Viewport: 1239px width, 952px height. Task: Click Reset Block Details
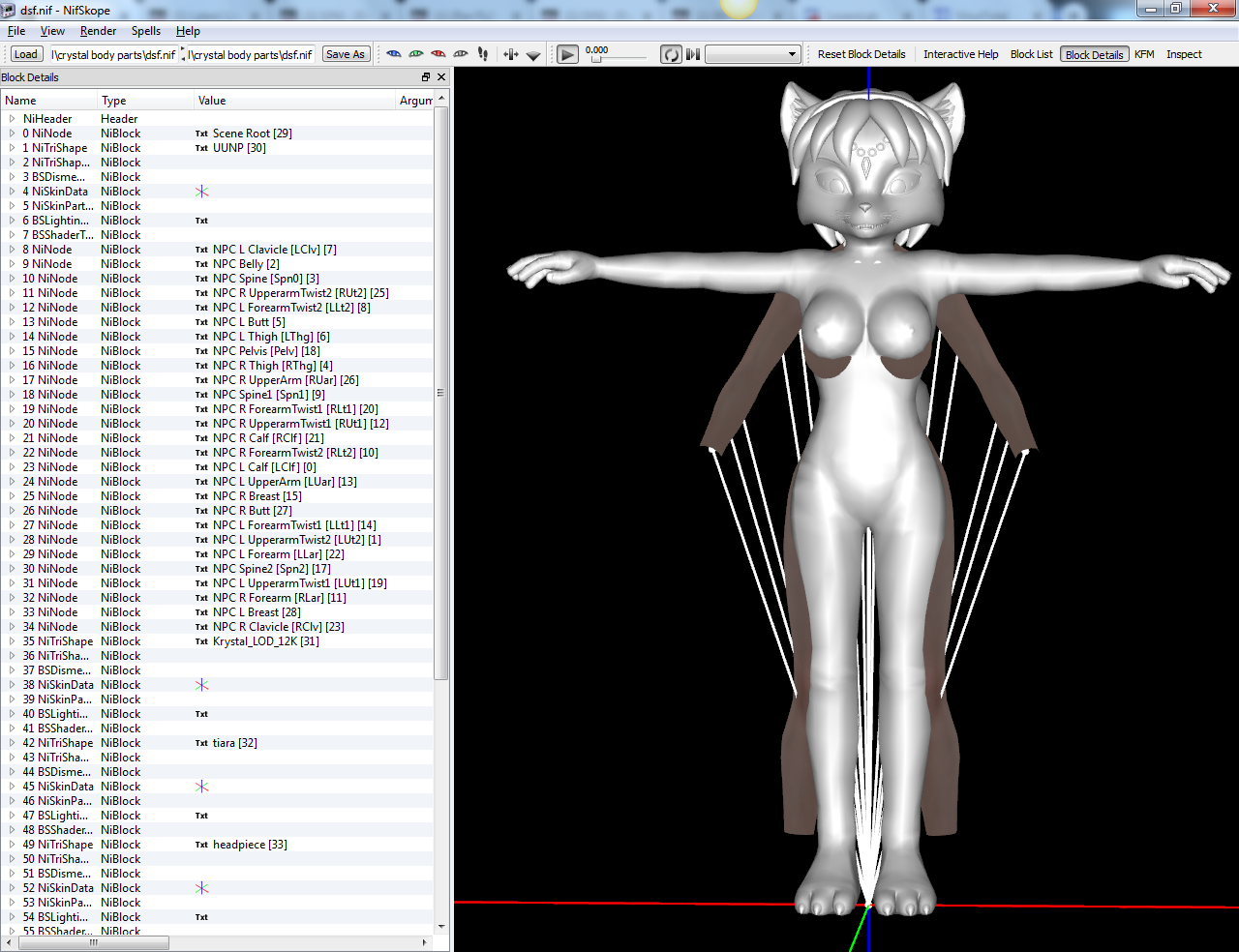tap(861, 54)
